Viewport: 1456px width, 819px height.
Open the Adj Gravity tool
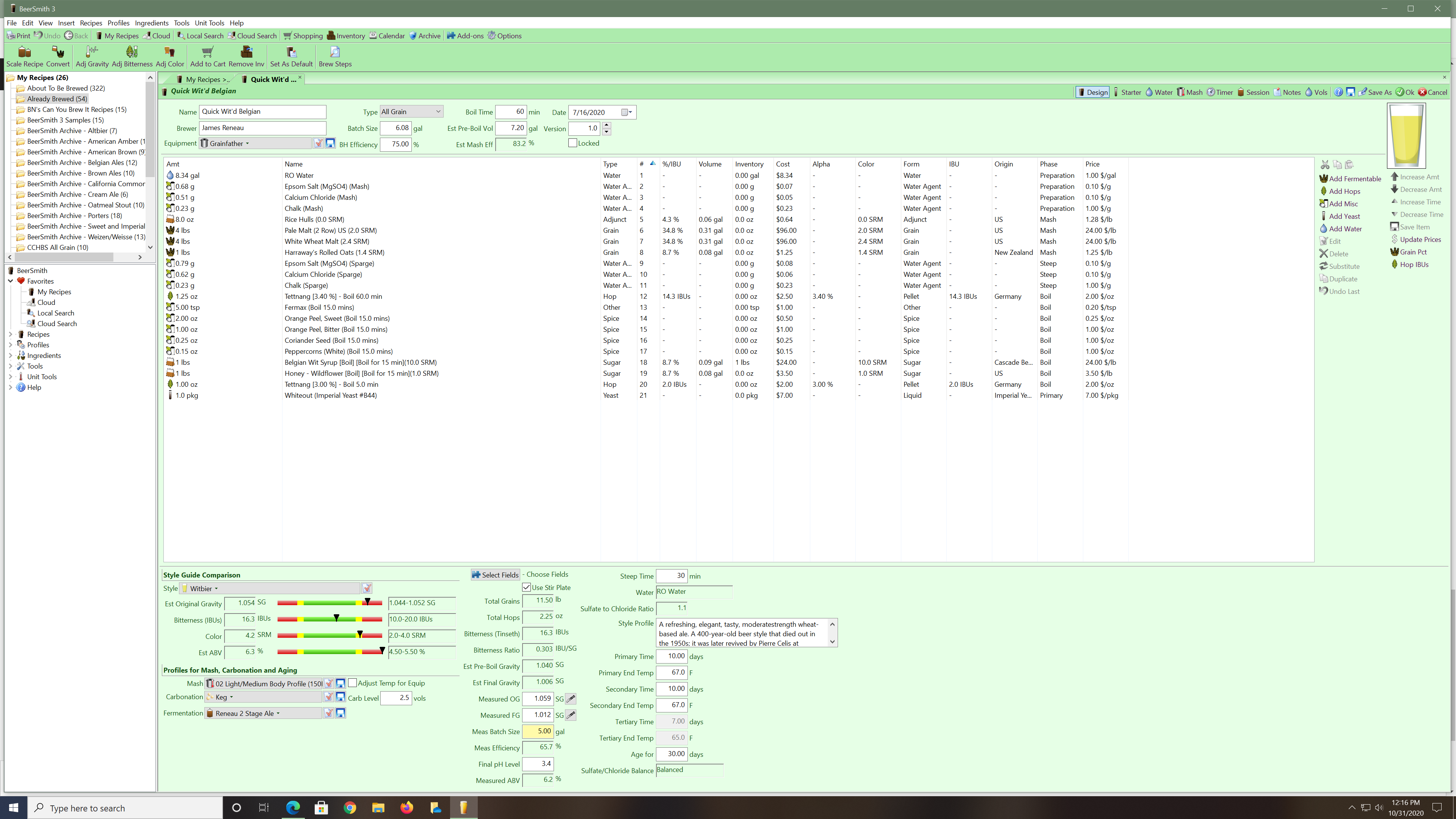coord(91,56)
